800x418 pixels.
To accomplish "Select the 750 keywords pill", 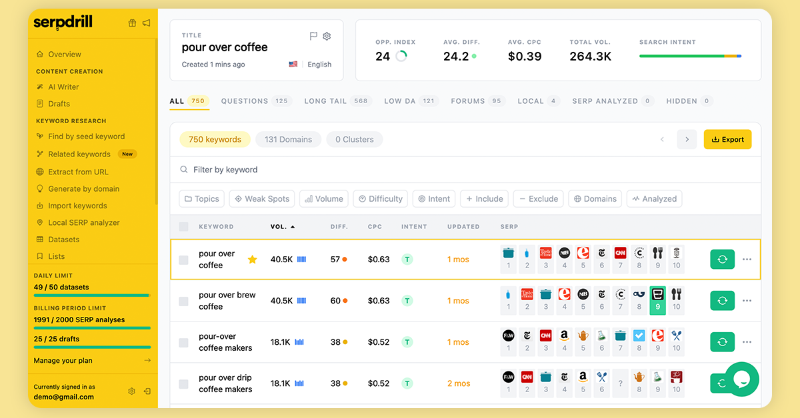I will coord(215,139).
